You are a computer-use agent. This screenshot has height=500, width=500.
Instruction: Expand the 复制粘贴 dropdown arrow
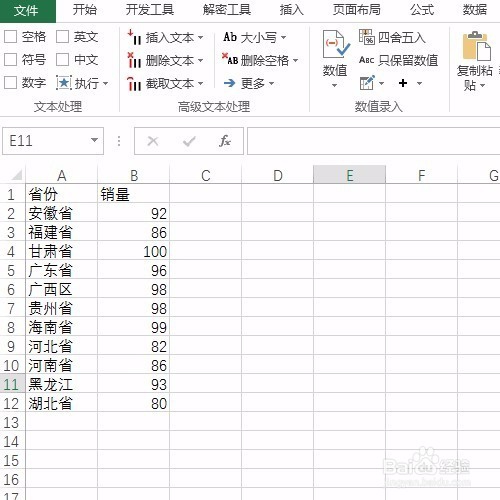[x=482, y=86]
